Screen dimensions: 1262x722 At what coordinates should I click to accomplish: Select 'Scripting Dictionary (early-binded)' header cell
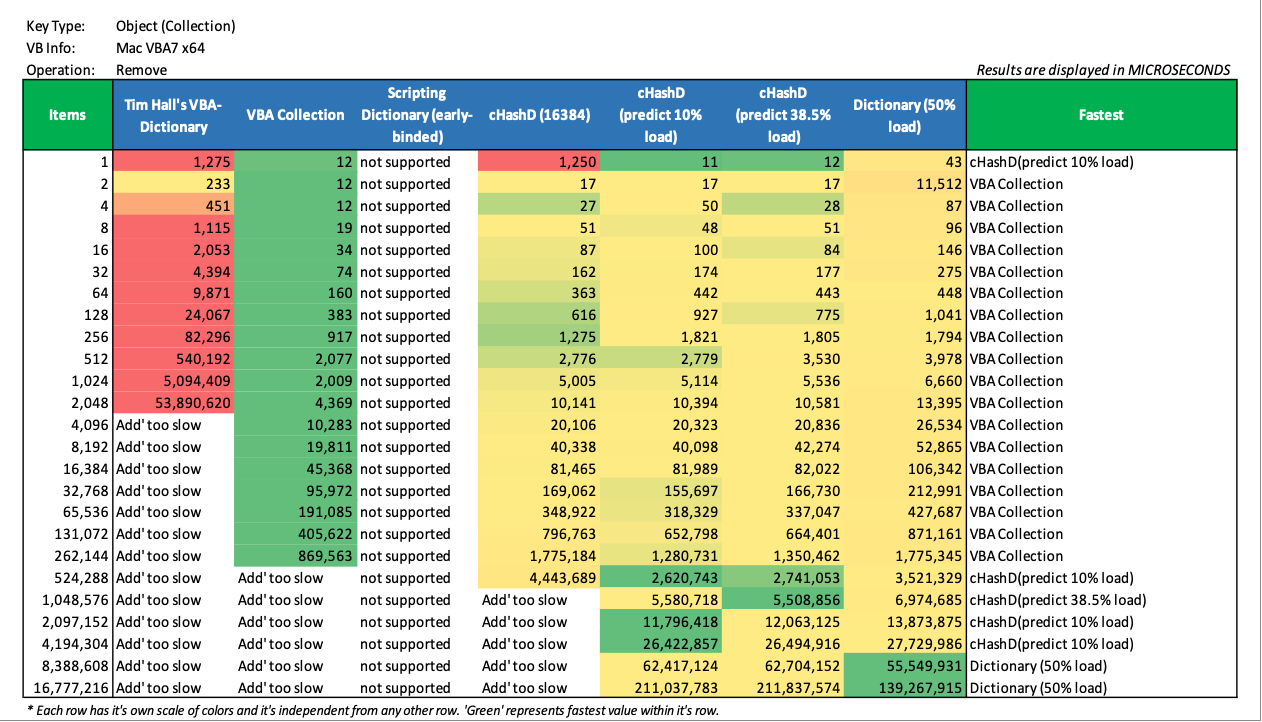tap(417, 115)
